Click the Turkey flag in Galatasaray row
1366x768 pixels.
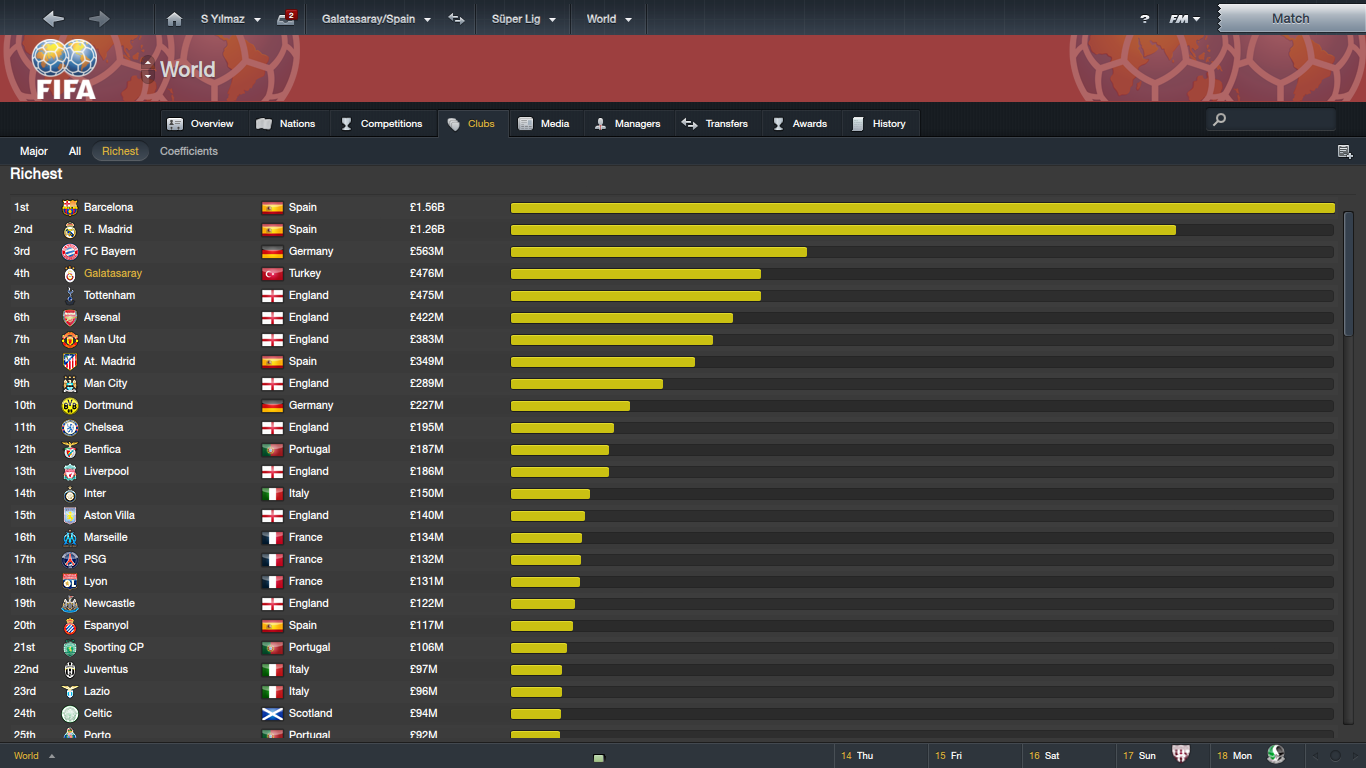(272, 274)
